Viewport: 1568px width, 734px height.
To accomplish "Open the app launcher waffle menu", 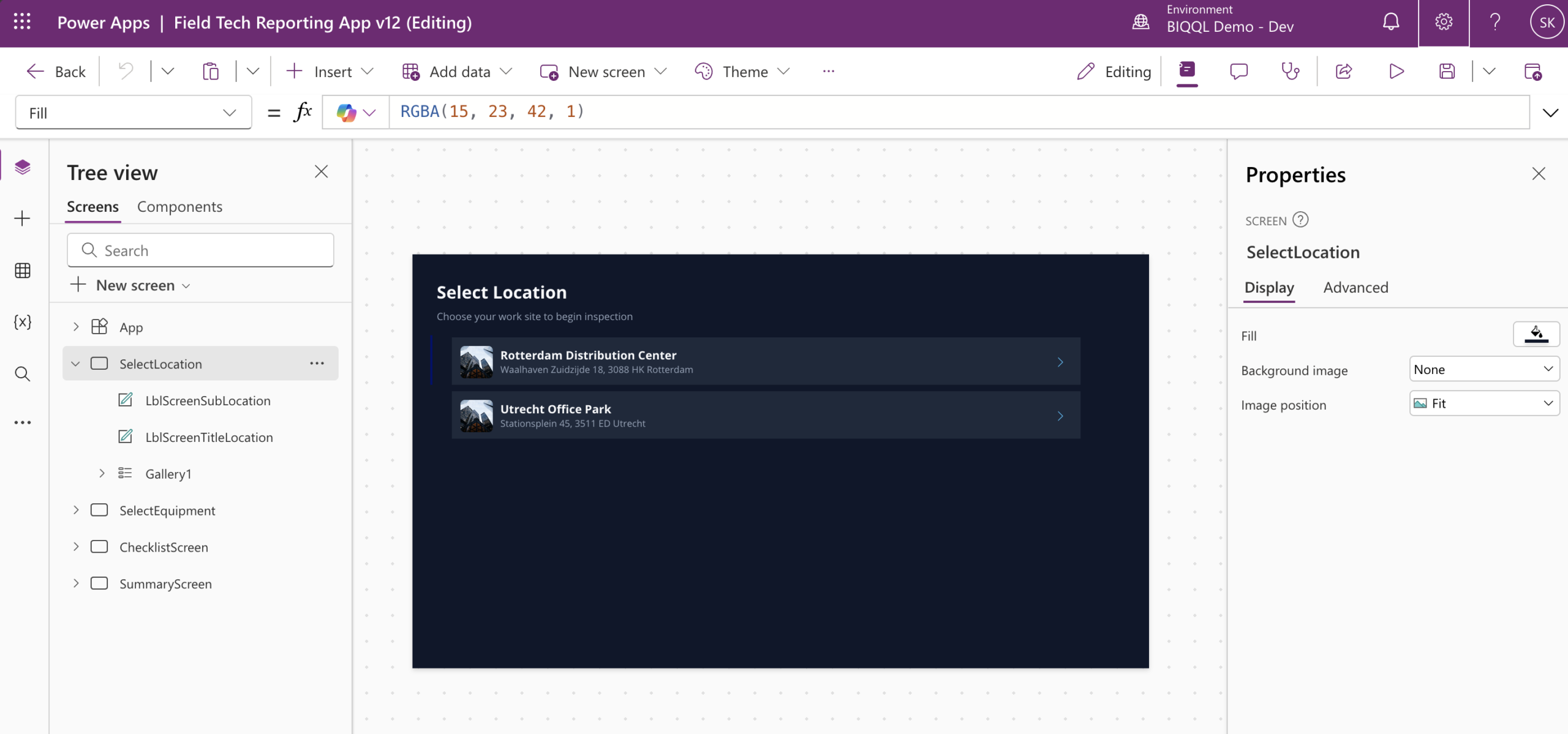I will tap(22, 22).
